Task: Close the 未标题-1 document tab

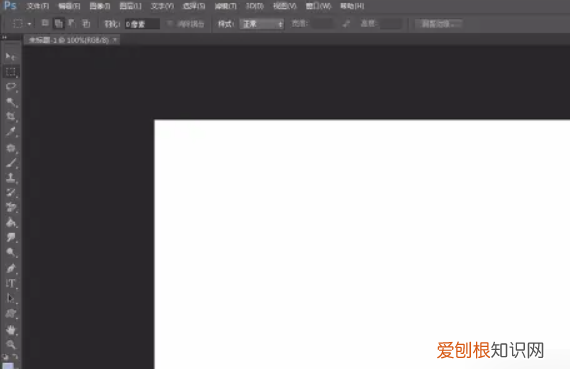Action: 115,40
